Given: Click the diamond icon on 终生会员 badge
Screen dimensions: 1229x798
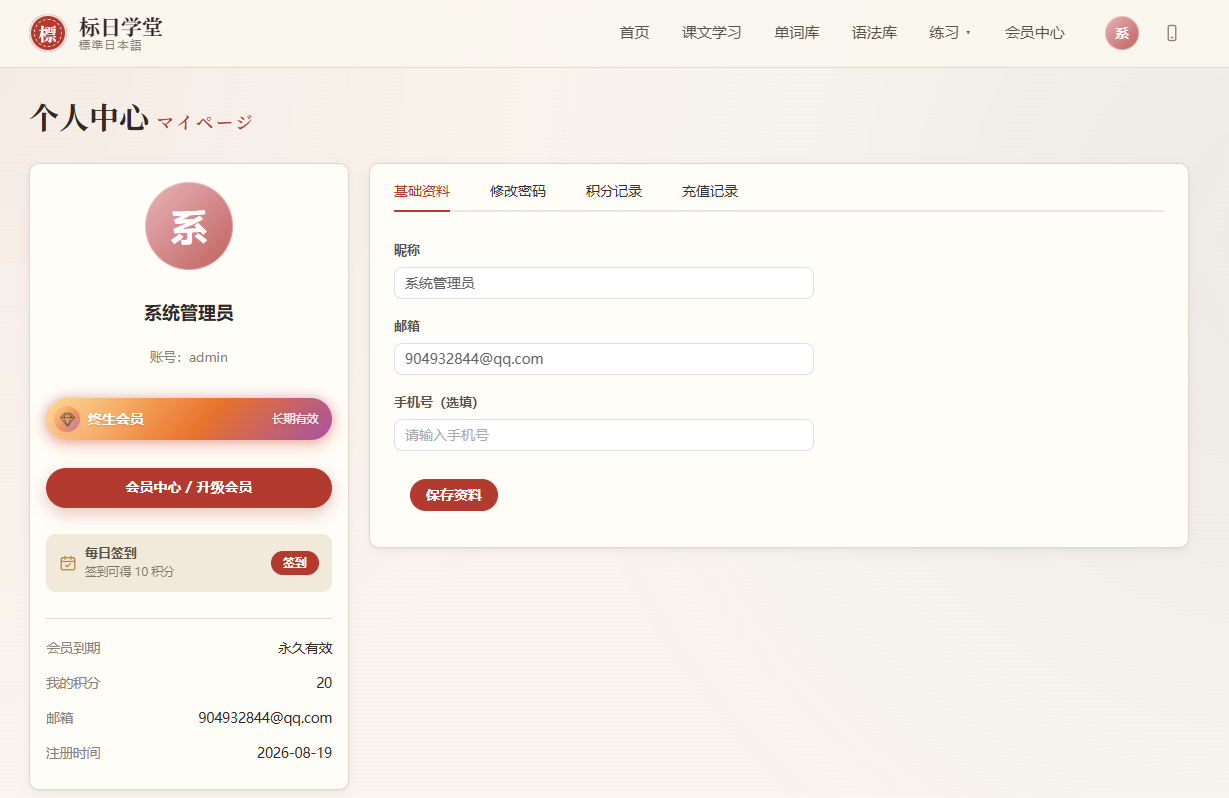Looking at the screenshot, I should (67, 419).
